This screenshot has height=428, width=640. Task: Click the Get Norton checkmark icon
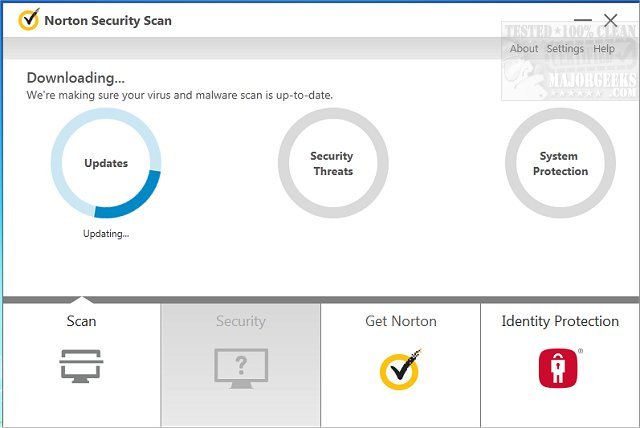(400, 369)
